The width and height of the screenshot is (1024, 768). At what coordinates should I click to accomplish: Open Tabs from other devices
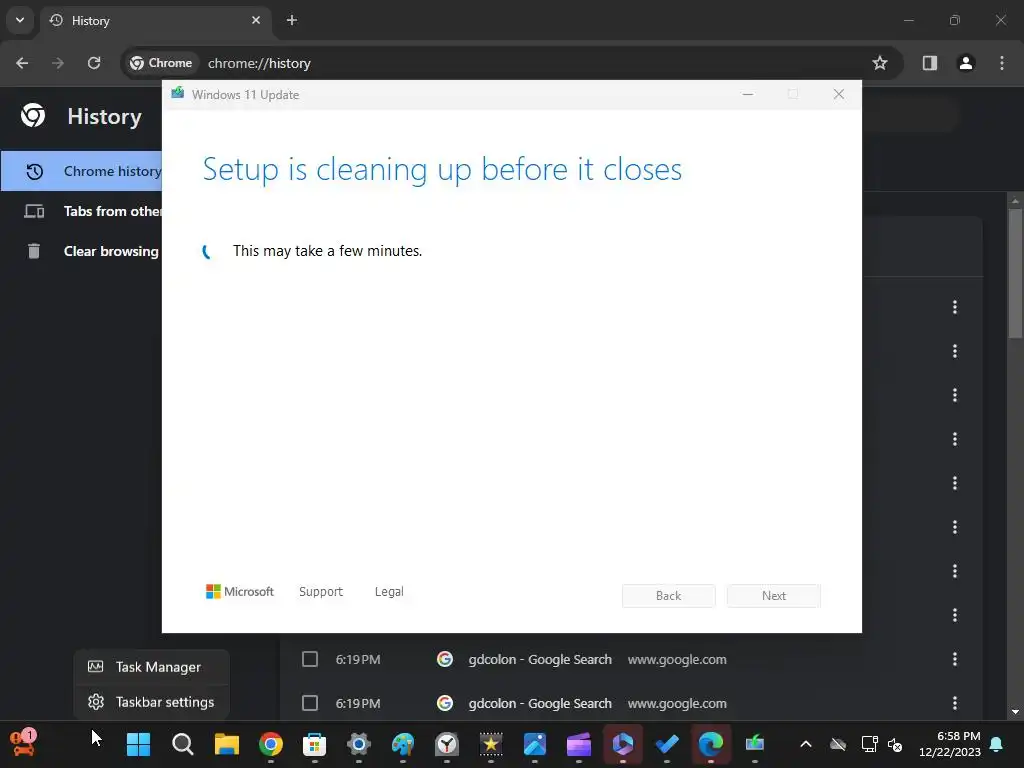82,212
